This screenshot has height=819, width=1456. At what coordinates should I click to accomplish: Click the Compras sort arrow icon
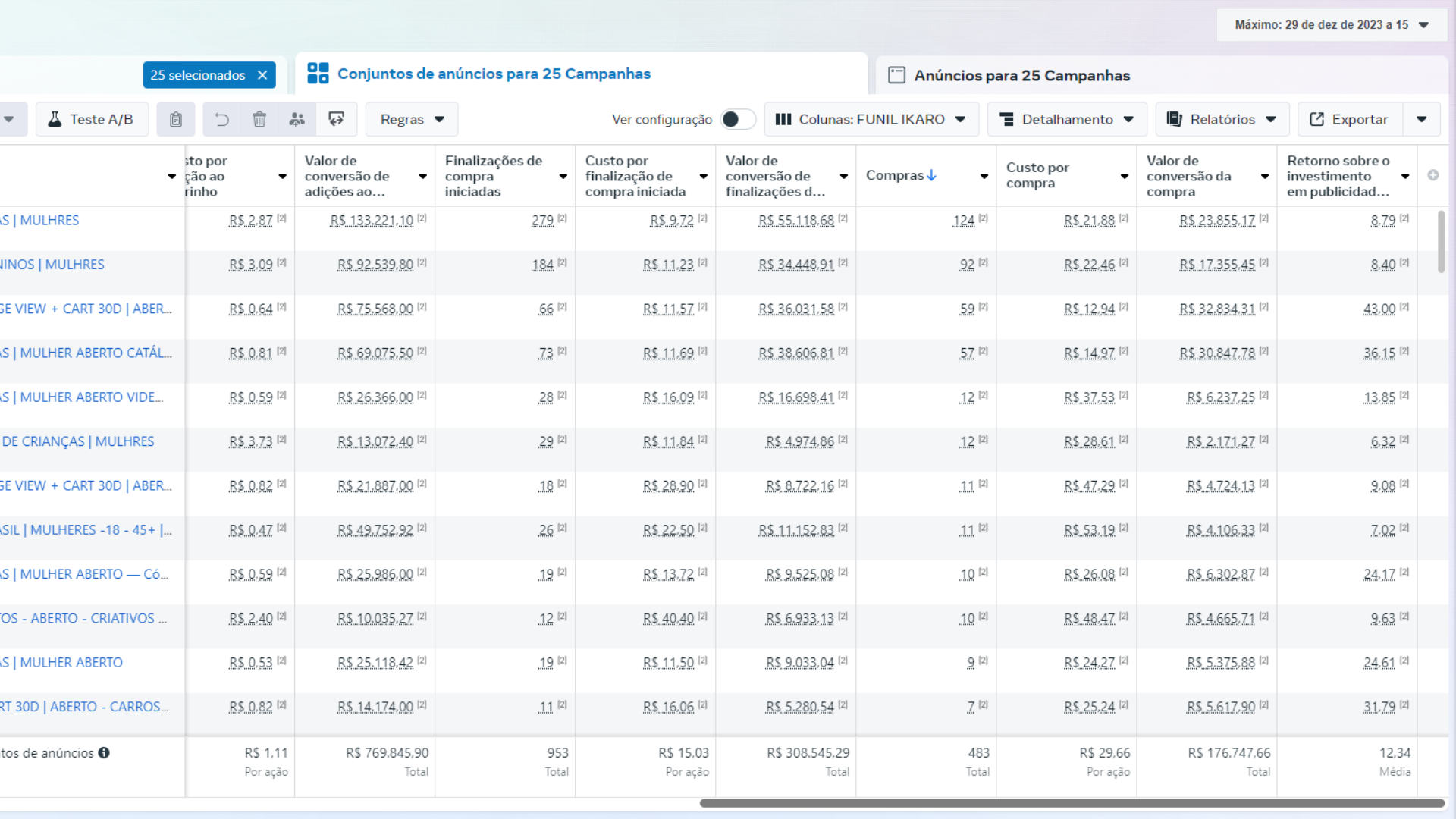931,175
